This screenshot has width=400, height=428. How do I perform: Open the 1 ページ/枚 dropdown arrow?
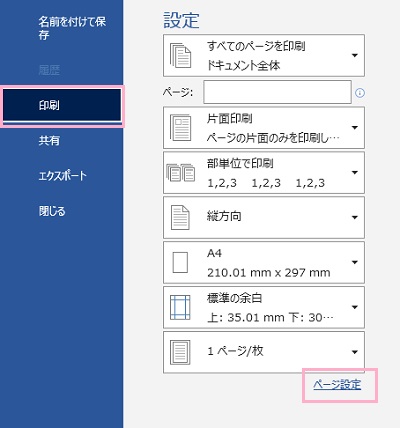pos(355,352)
